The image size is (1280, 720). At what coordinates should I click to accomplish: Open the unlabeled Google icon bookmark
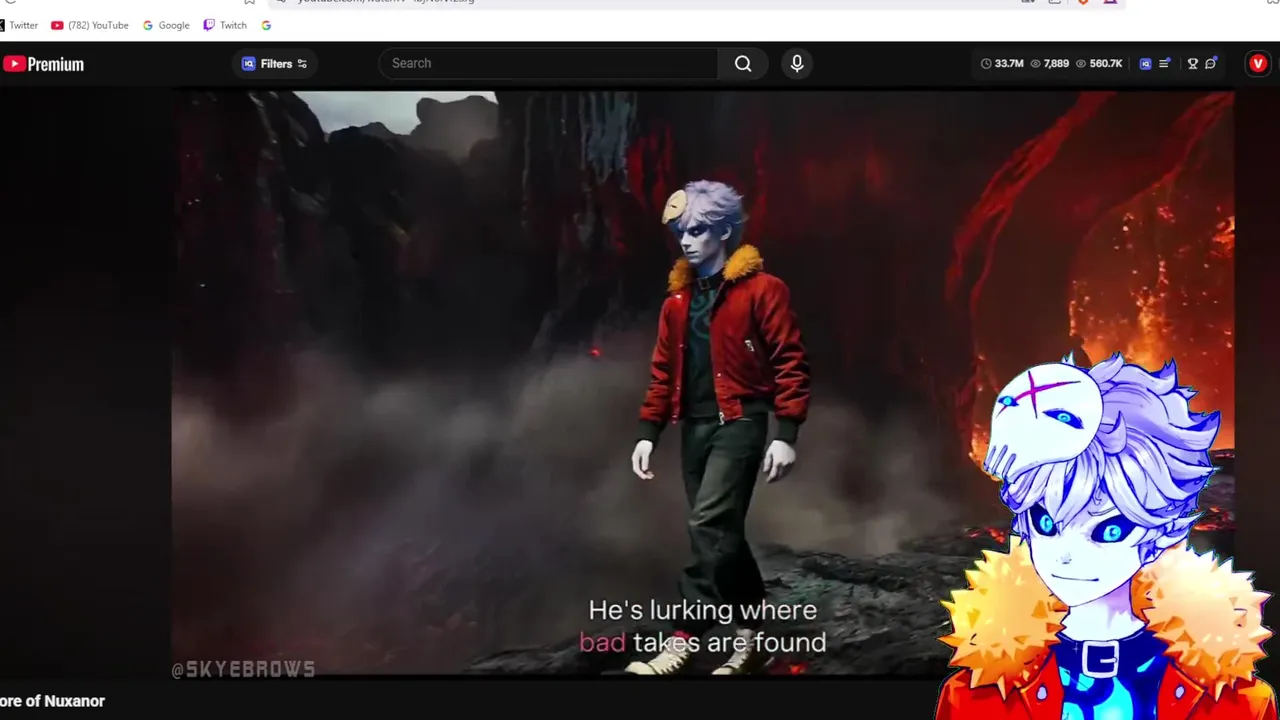click(x=266, y=25)
